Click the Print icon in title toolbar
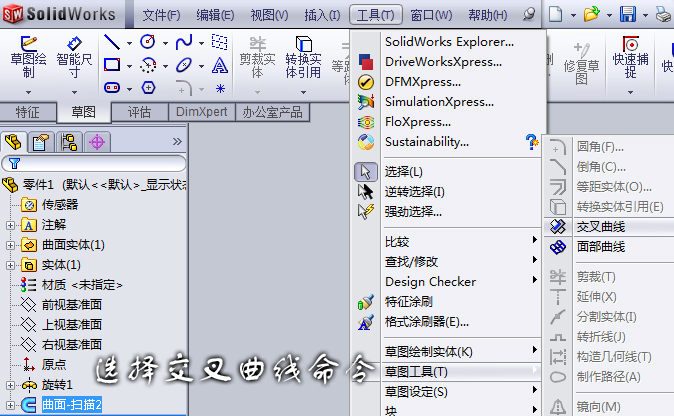This screenshot has height=416, width=674. click(x=665, y=14)
